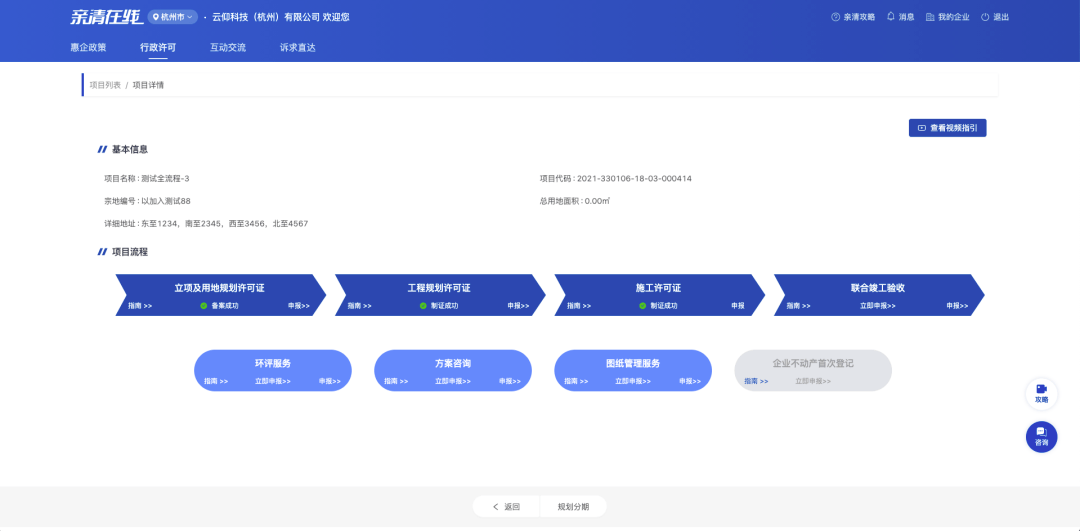The width and height of the screenshot is (1080, 531).
Task: Click 申报>> under 立项及用地规划许可证
Action: coord(299,305)
